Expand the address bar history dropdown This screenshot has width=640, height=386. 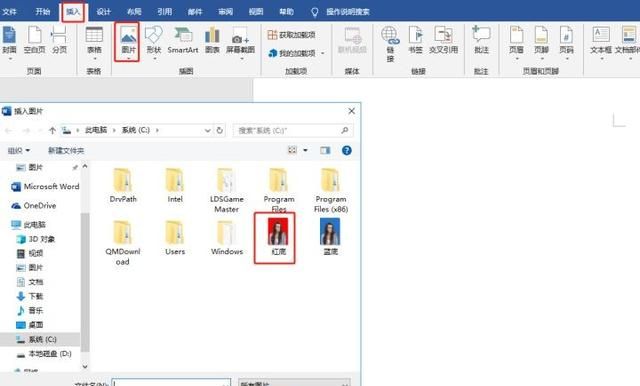tap(207, 131)
